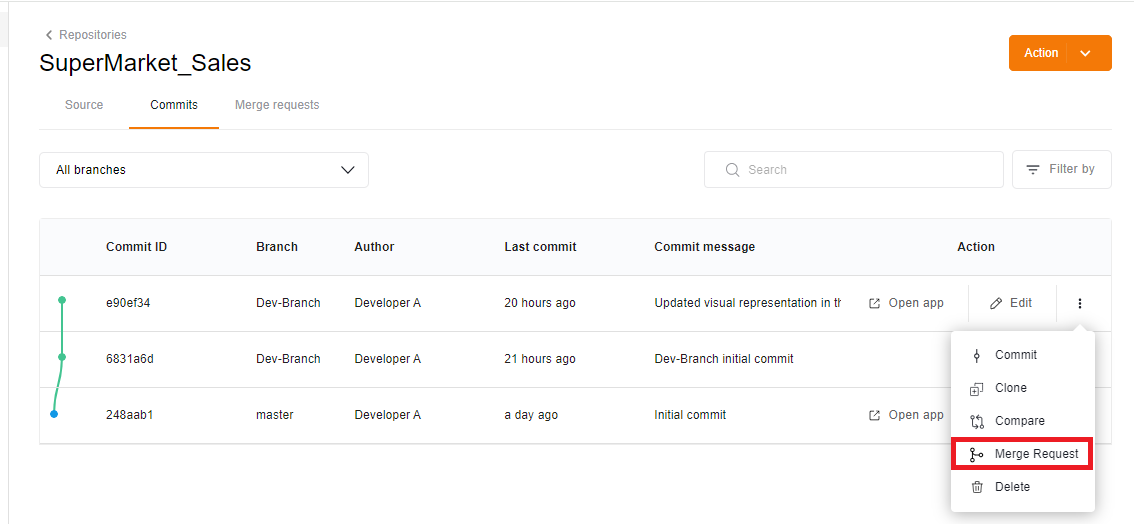1134x524 pixels.
Task: Open the Merge requests tab
Action: [277, 105]
